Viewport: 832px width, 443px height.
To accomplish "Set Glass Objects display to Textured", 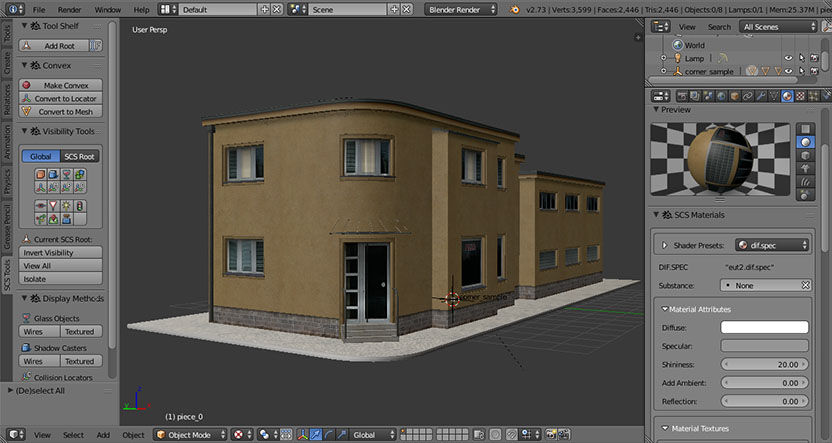I will point(80,332).
